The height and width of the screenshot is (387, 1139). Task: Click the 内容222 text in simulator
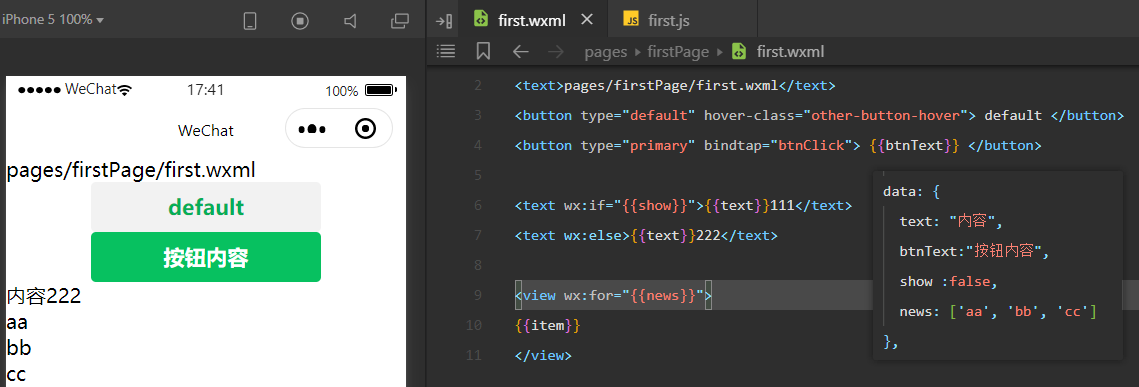tap(44, 296)
